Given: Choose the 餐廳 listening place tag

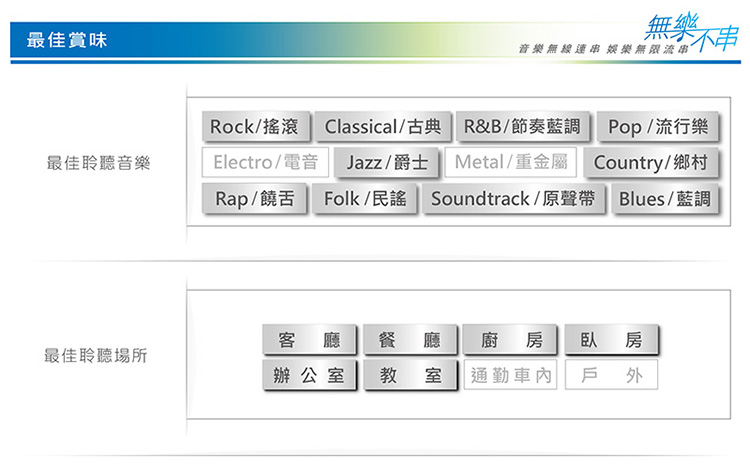Looking at the screenshot, I should coord(410,339).
